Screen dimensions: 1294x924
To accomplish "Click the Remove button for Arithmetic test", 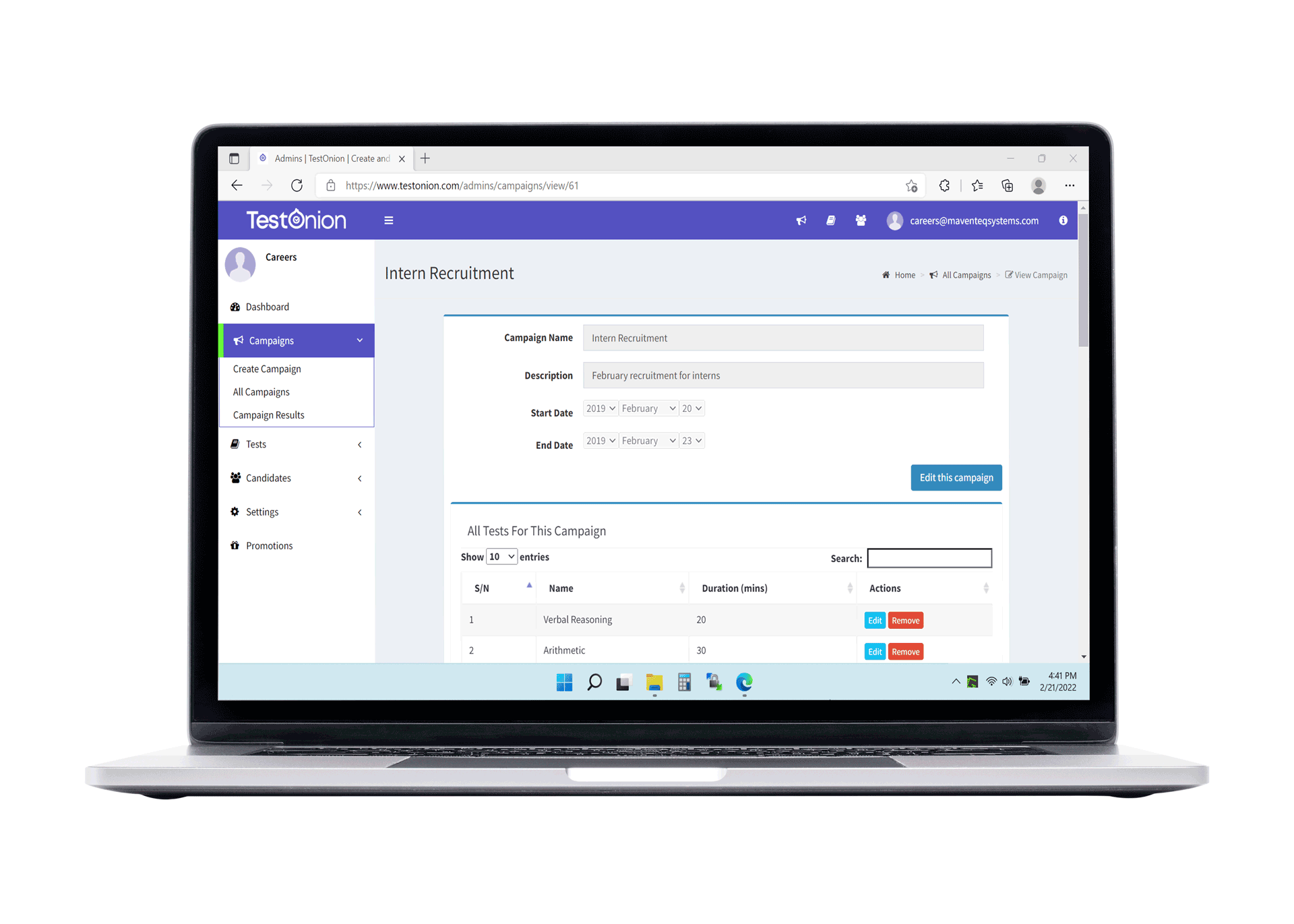I will (906, 651).
